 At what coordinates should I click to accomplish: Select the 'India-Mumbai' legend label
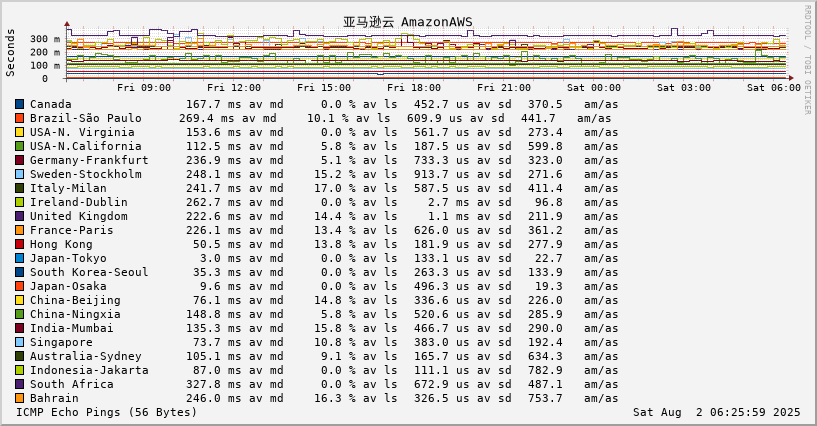coord(71,328)
